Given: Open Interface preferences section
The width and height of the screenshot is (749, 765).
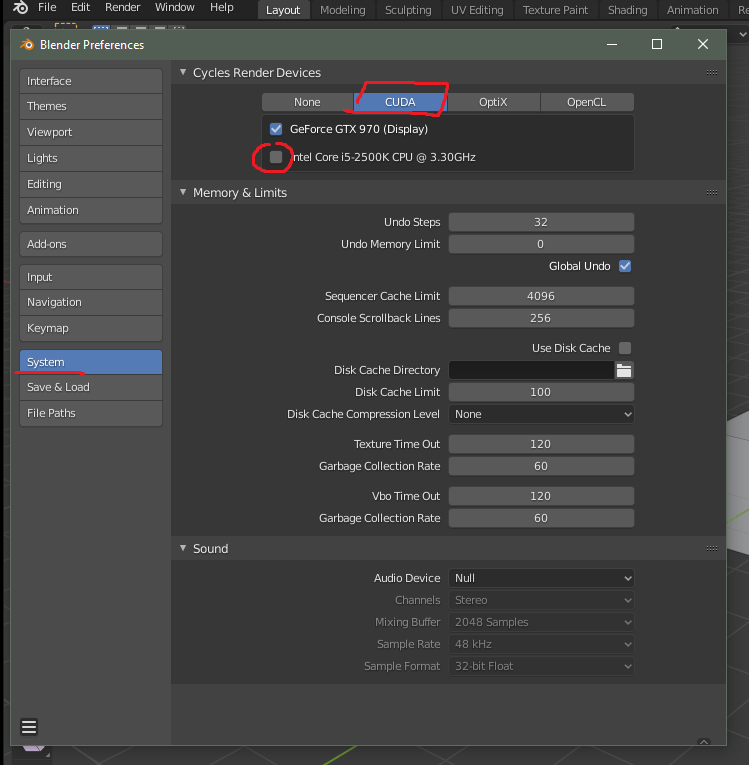Looking at the screenshot, I should (91, 81).
